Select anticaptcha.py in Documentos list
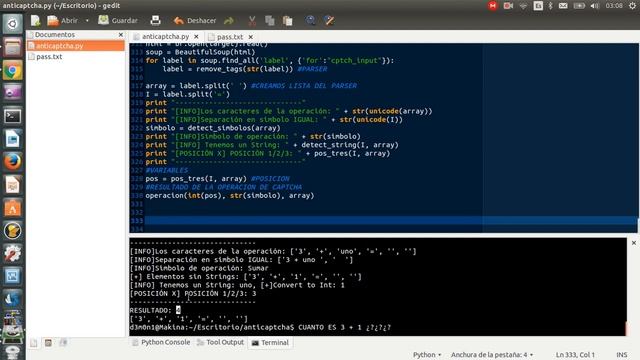Image resolution: width=640 pixels, height=360 pixels. (76, 46)
